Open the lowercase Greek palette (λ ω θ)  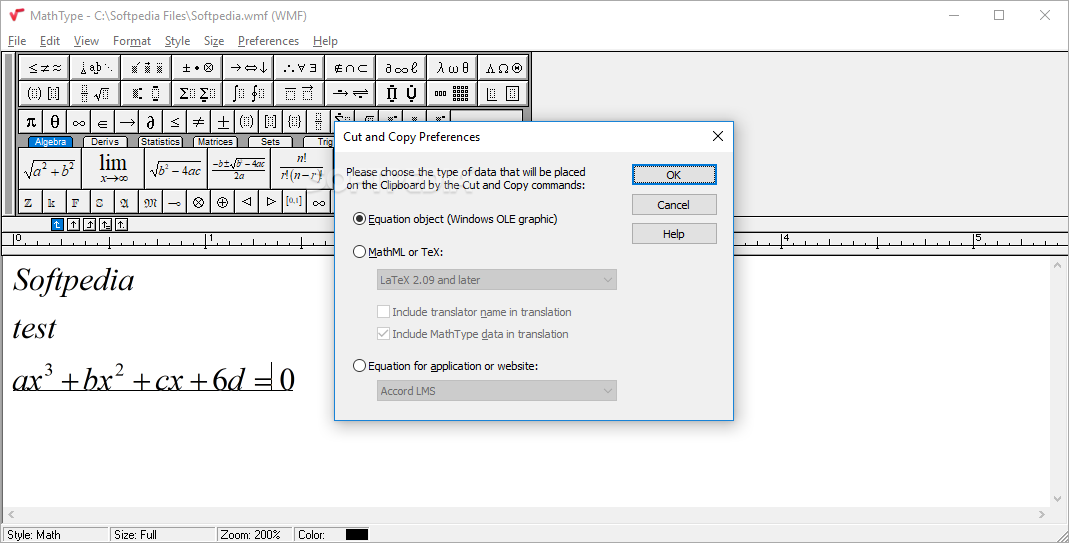[453, 68]
